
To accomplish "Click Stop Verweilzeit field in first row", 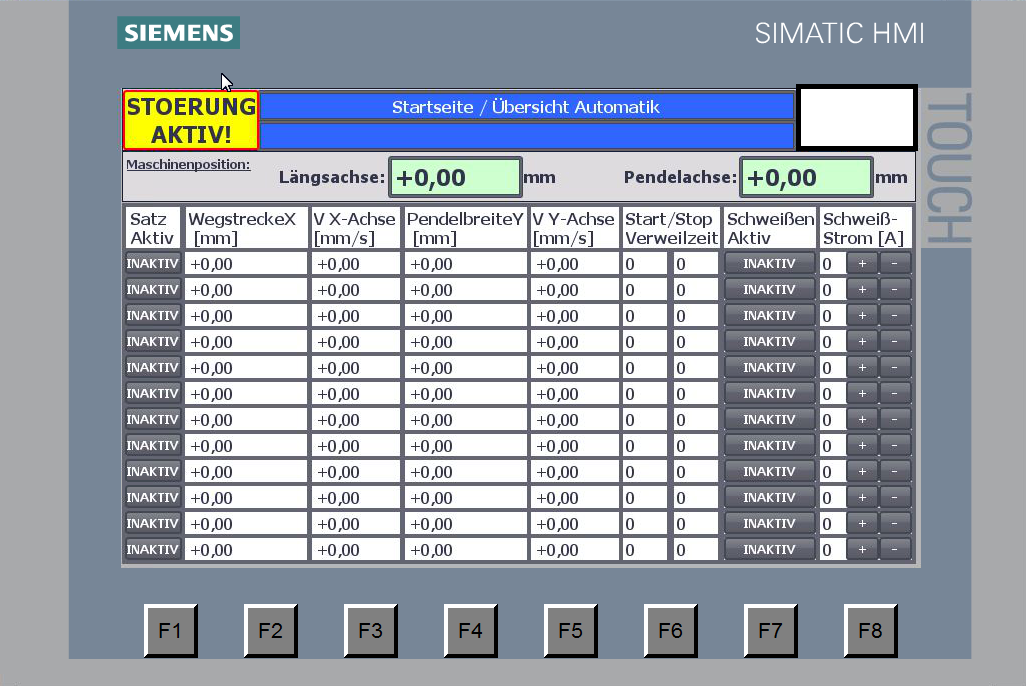I will 696,263.
